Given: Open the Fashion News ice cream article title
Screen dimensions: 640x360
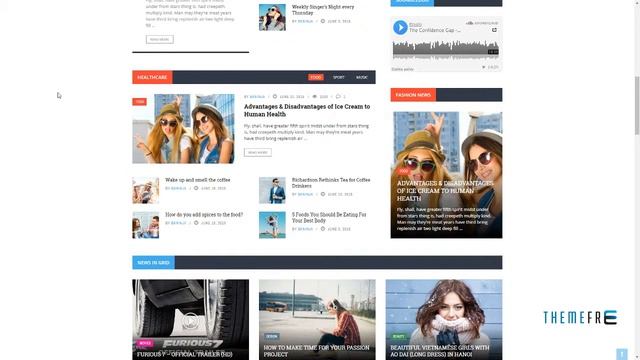Looking at the screenshot, I should click(x=445, y=191).
